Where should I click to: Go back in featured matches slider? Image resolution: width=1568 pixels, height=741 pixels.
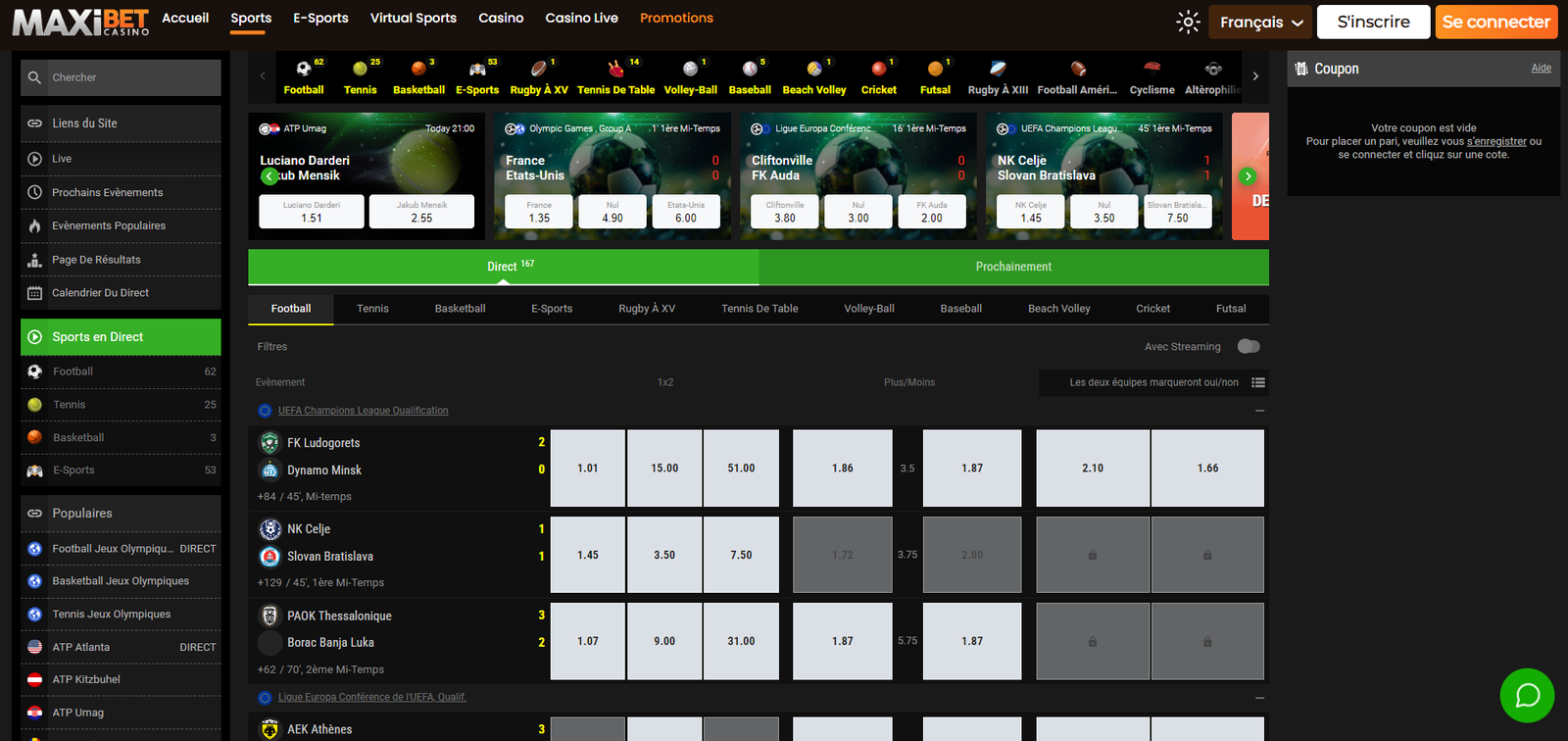click(x=269, y=176)
